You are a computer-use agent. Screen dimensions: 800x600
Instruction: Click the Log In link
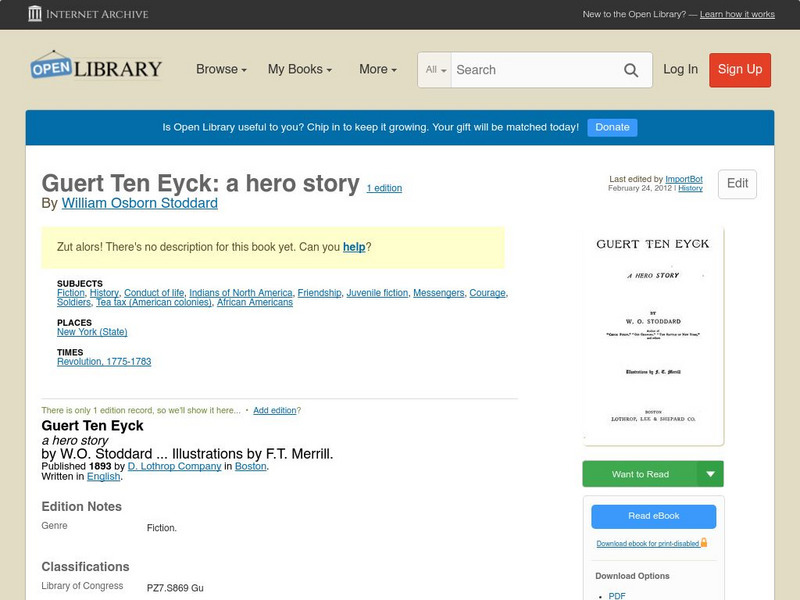pos(680,69)
